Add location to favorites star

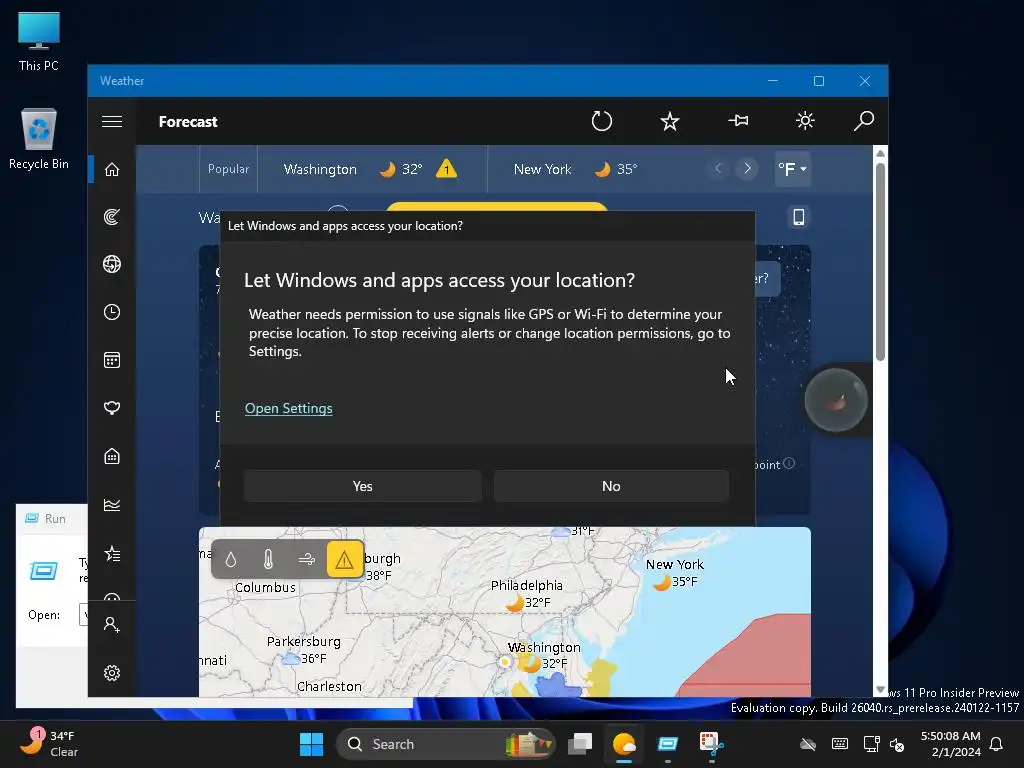pos(669,121)
